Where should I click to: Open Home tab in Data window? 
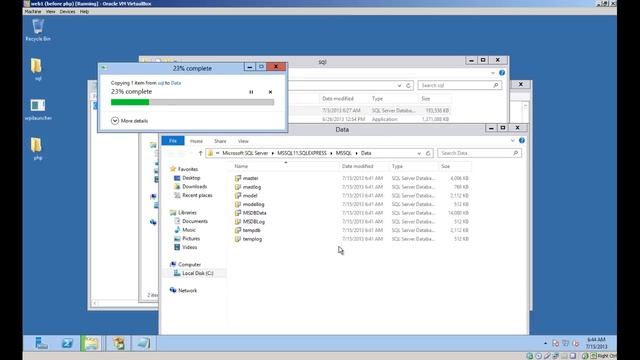click(196, 141)
